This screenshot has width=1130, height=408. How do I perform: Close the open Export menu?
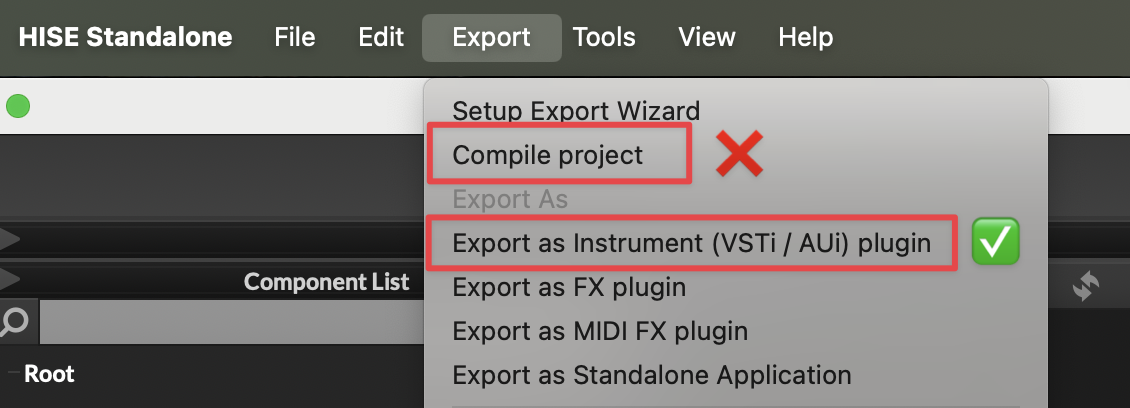(491, 38)
